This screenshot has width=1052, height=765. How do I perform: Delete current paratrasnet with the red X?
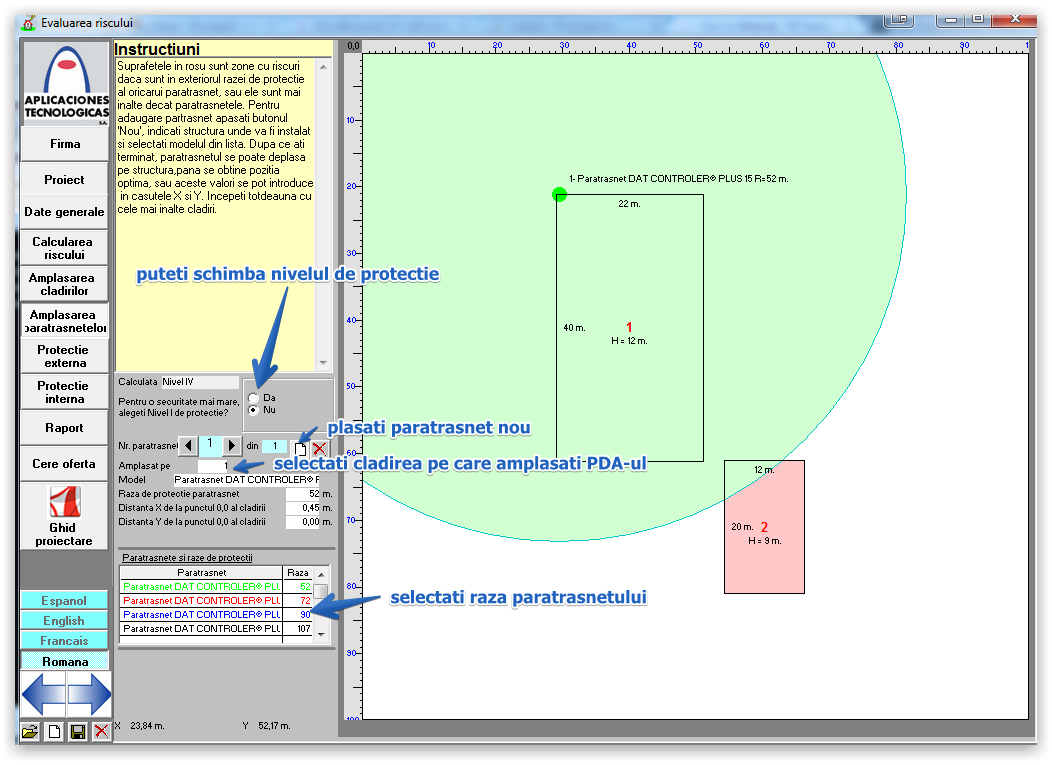pyautogui.click(x=319, y=449)
